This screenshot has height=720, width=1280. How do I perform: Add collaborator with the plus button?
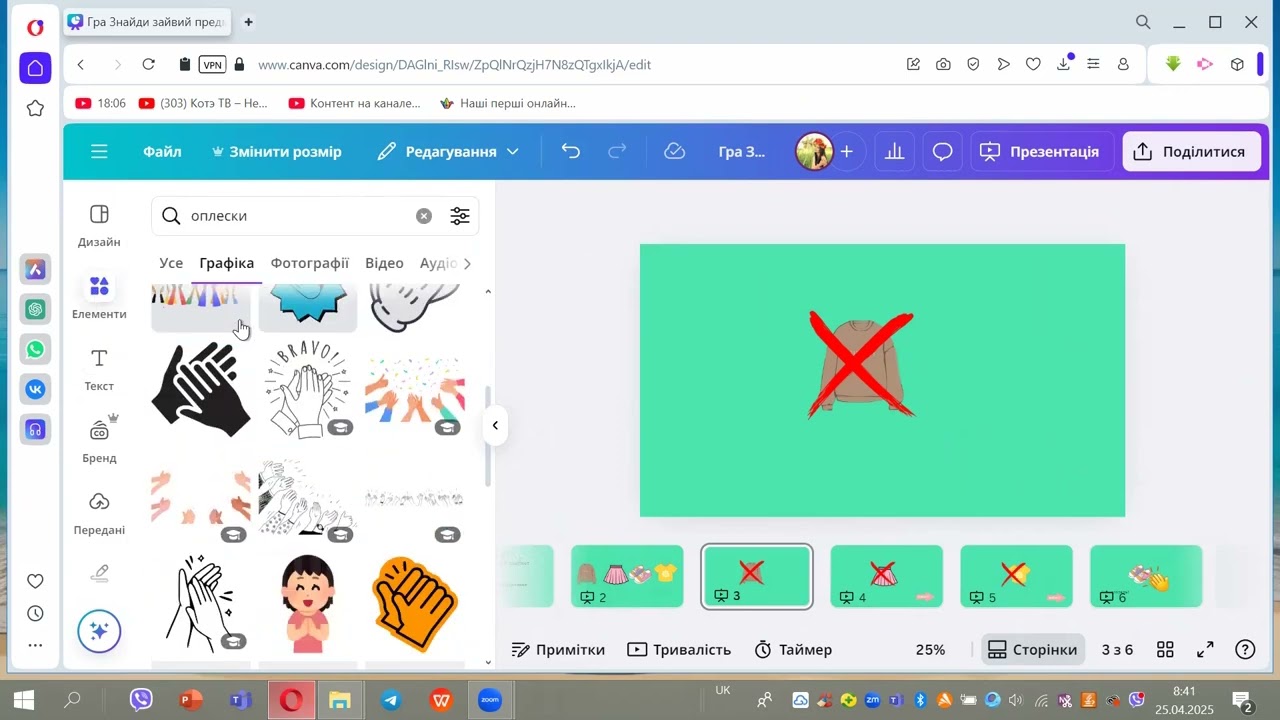(x=847, y=152)
